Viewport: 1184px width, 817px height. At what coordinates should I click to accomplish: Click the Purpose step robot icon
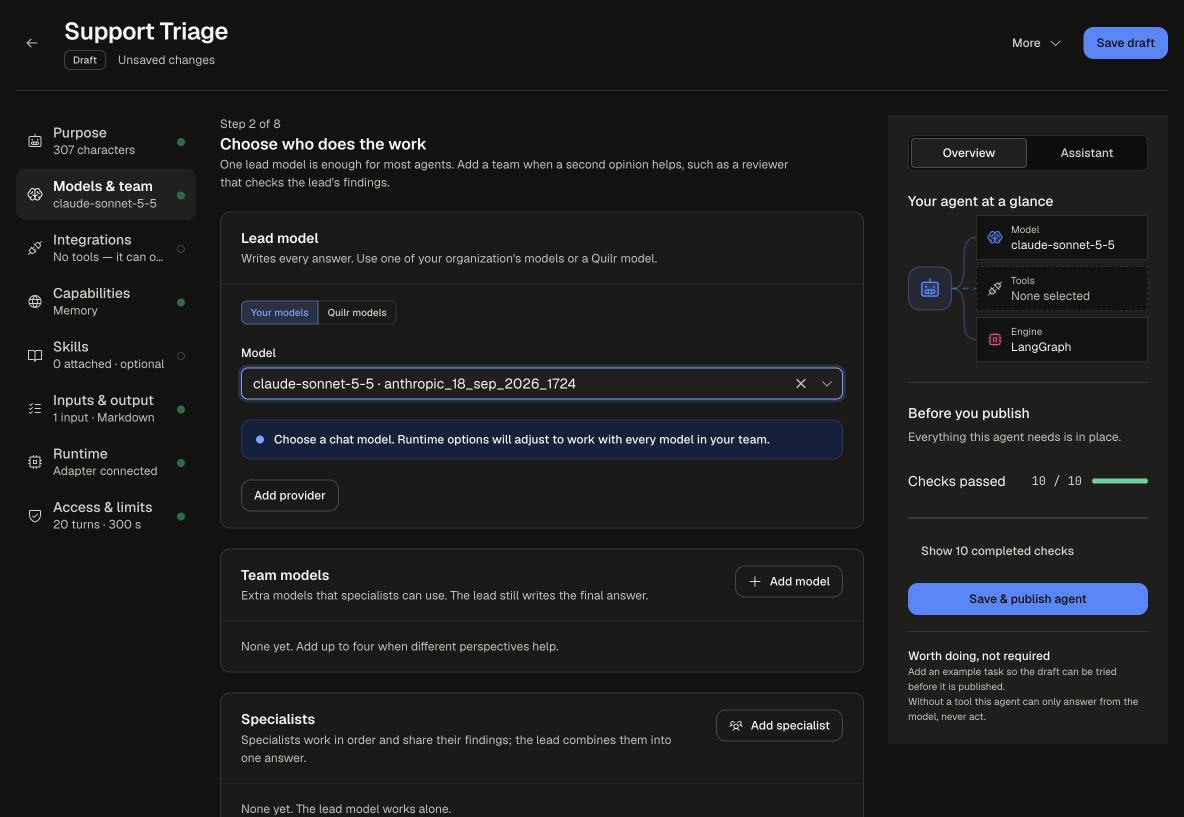coord(35,141)
